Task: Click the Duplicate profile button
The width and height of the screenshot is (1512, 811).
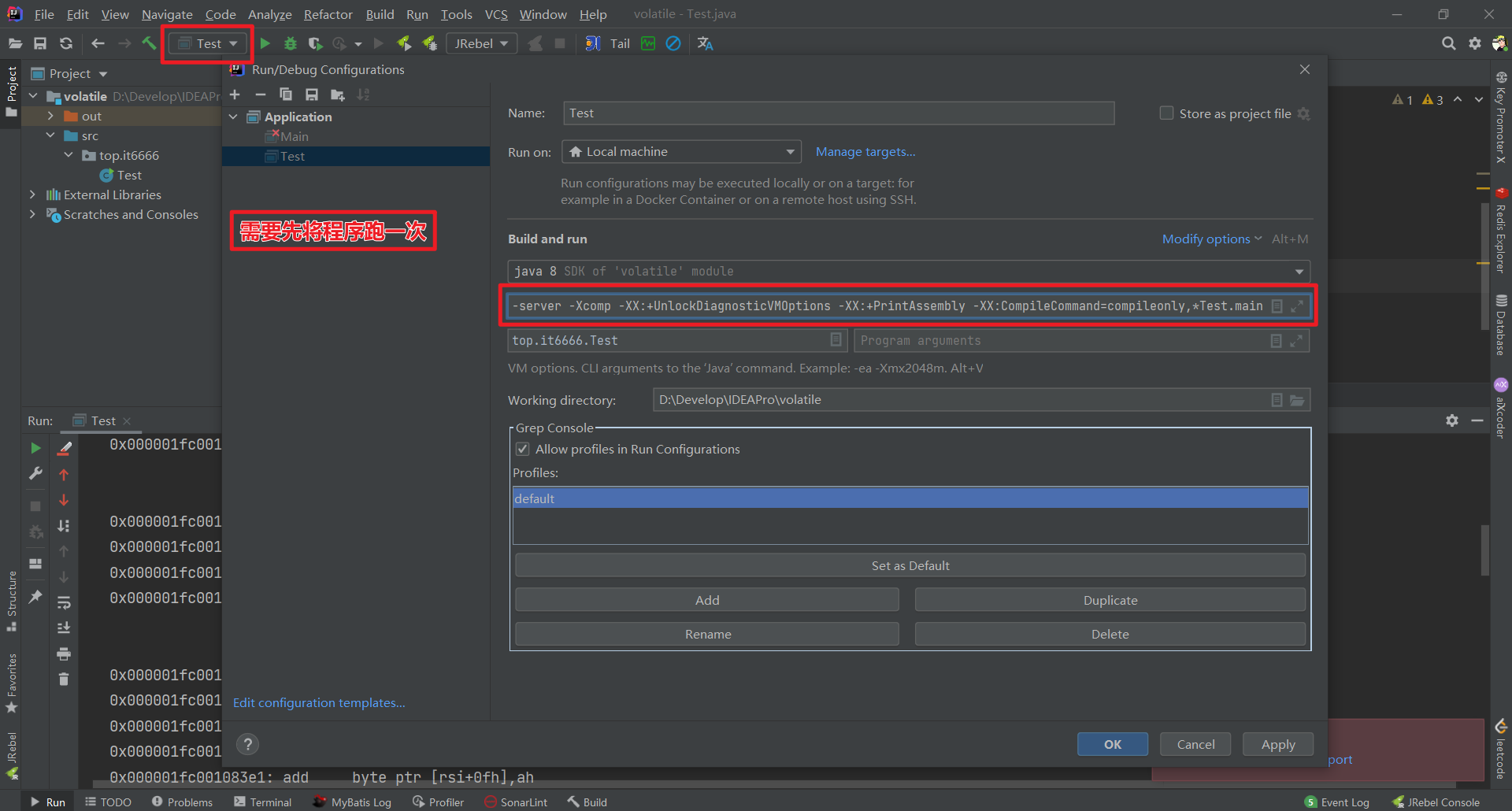Action: [1110, 600]
